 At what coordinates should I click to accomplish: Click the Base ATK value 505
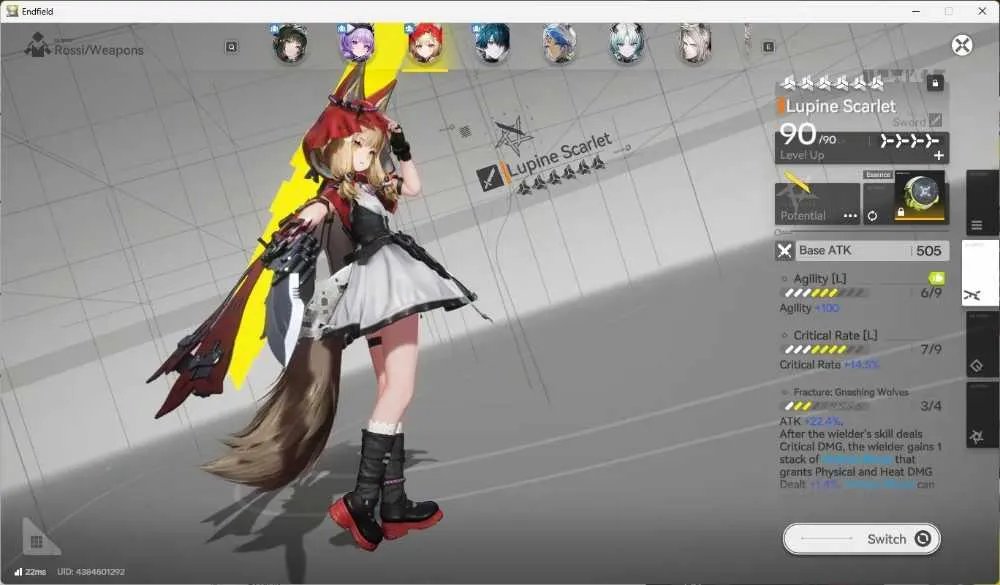[x=929, y=251]
